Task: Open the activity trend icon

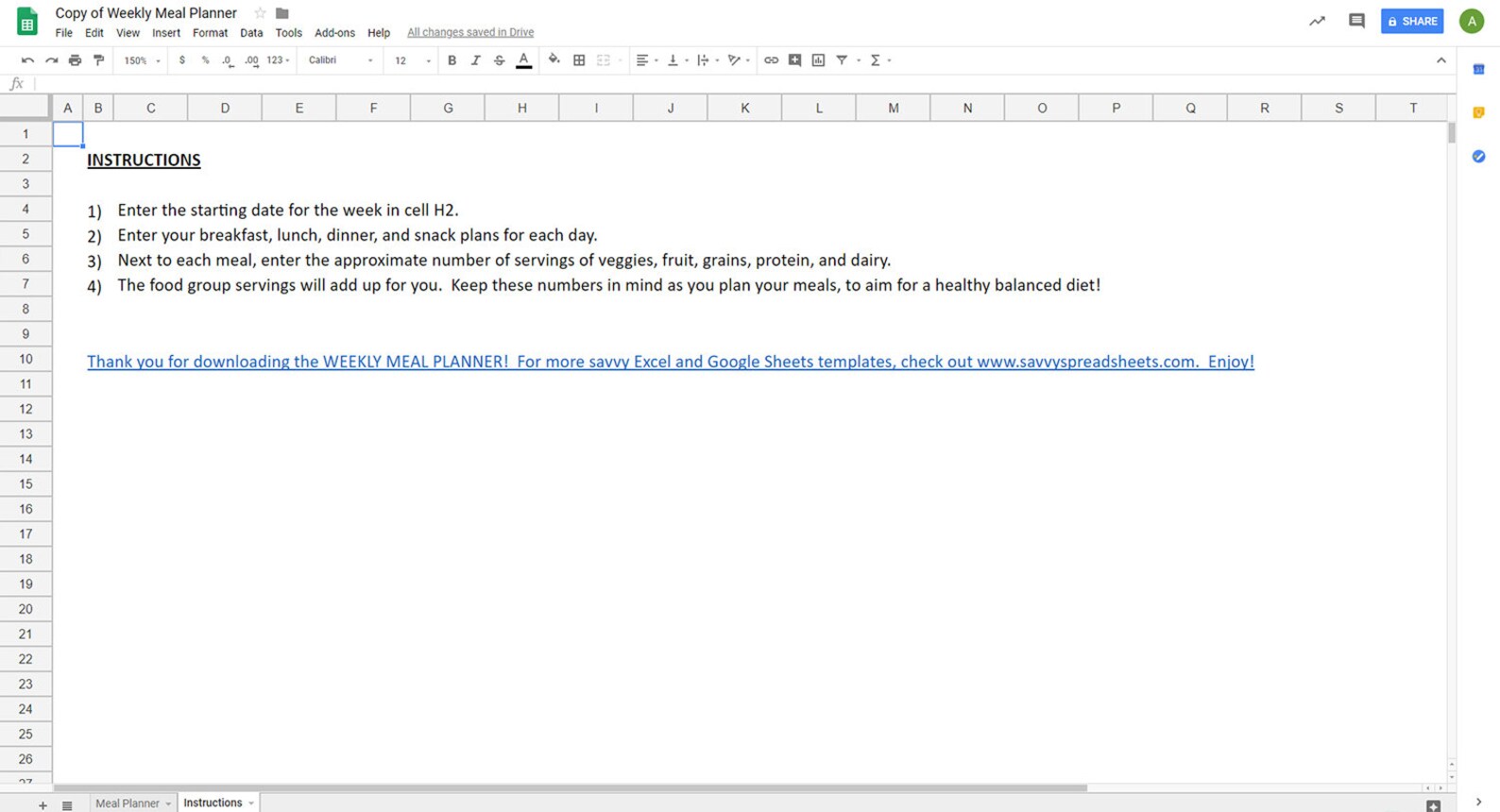Action: click(1317, 21)
